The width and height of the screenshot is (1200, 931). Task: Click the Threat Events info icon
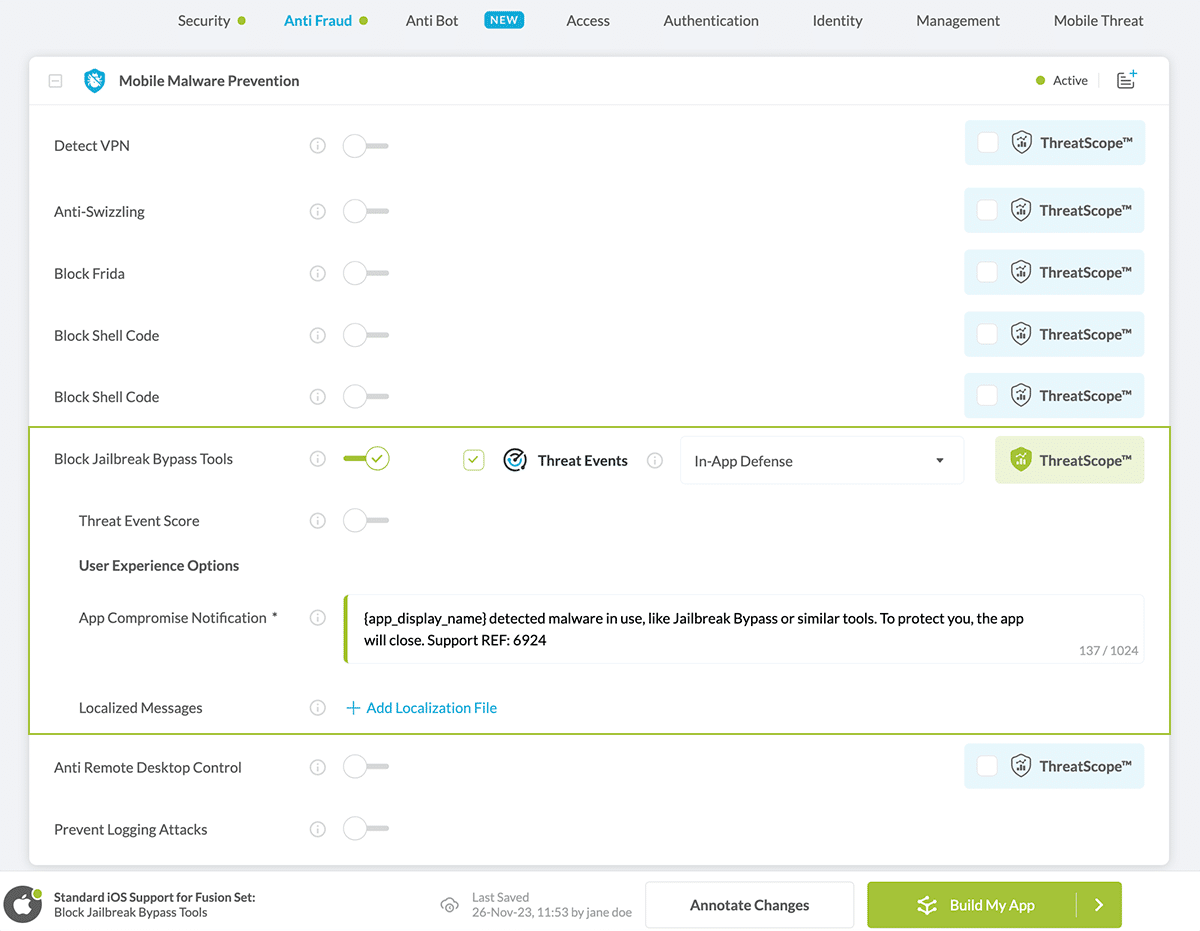pyautogui.click(x=655, y=461)
